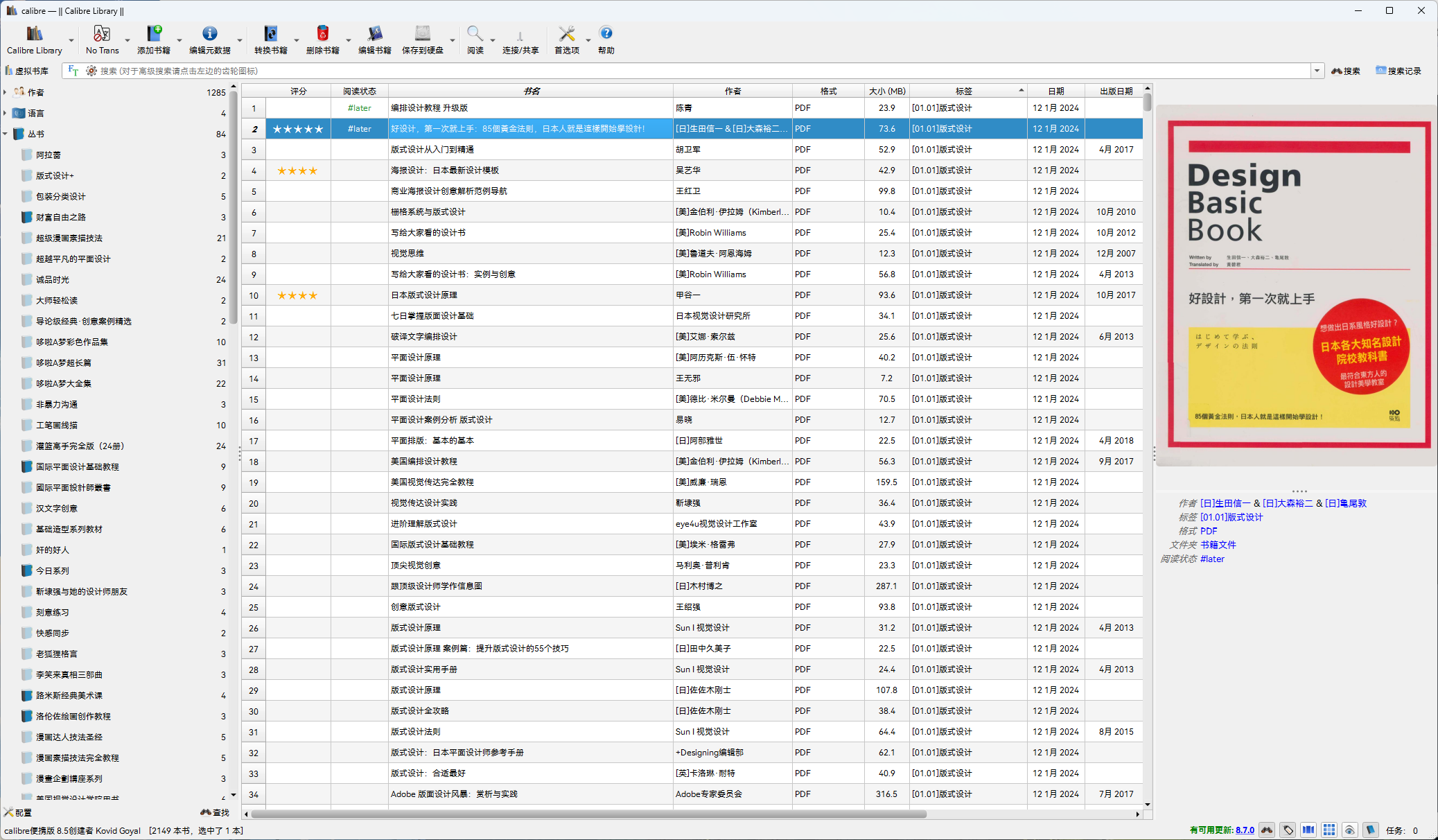
Task: Open 编辑元数据 (Edit metadata) tool
Action: (x=209, y=34)
